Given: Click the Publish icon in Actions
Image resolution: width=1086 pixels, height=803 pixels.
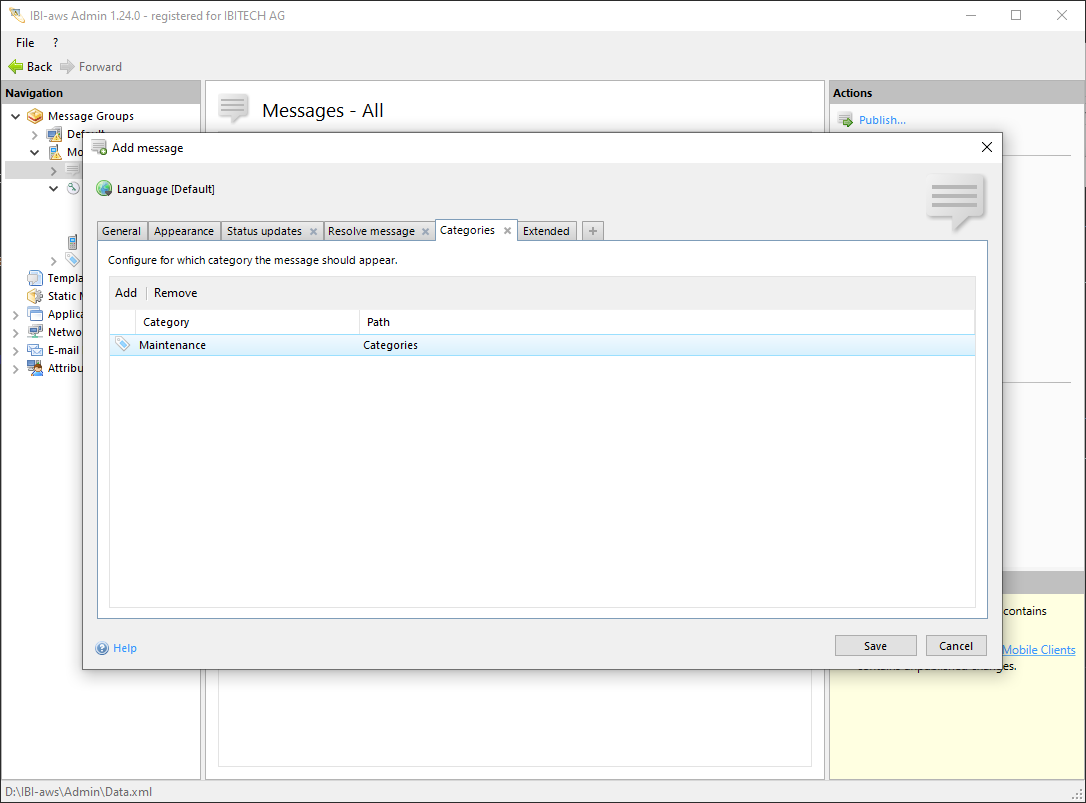Looking at the screenshot, I should [x=845, y=120].
